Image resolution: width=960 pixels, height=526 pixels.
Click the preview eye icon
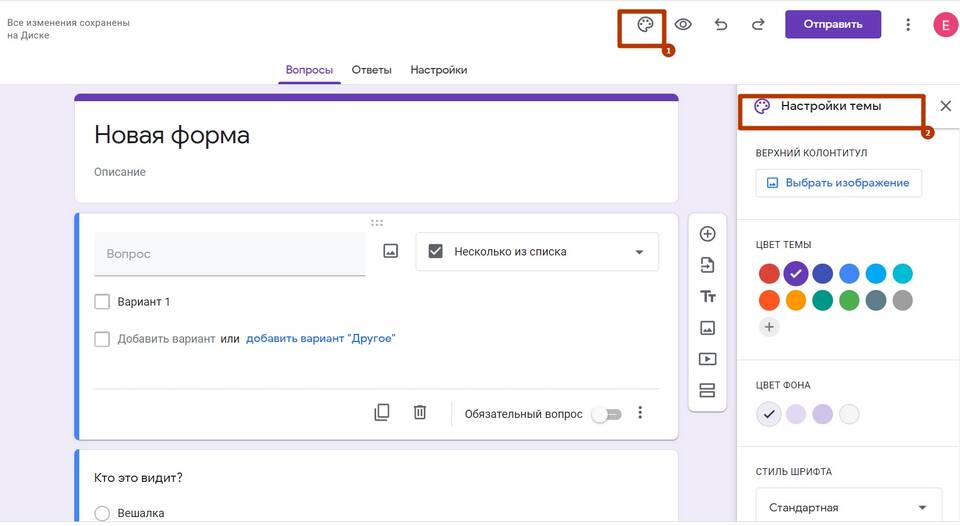tap(684, 24)
